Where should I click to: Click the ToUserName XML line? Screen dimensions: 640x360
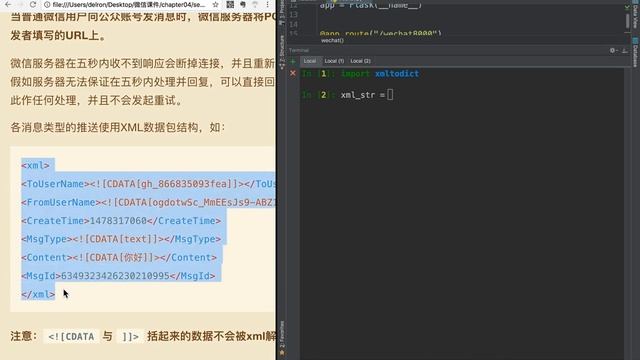(x=148, y=184)
